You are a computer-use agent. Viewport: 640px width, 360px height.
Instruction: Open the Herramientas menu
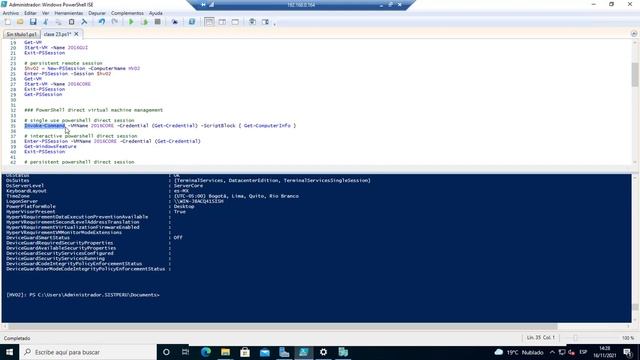pyautogui.click(x=69, y=13)
